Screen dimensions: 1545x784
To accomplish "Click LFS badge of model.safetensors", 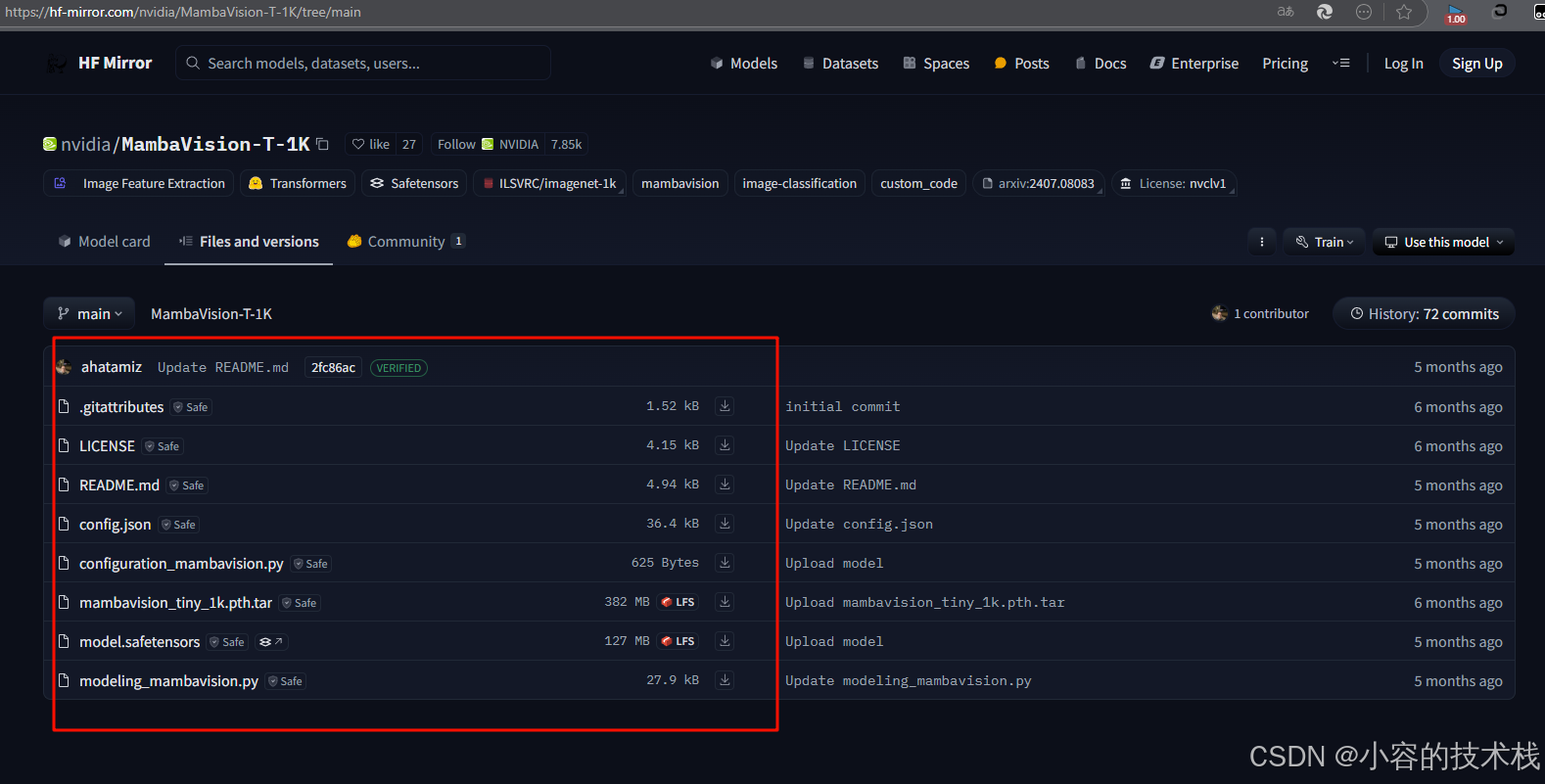I will tap(678, 641).
